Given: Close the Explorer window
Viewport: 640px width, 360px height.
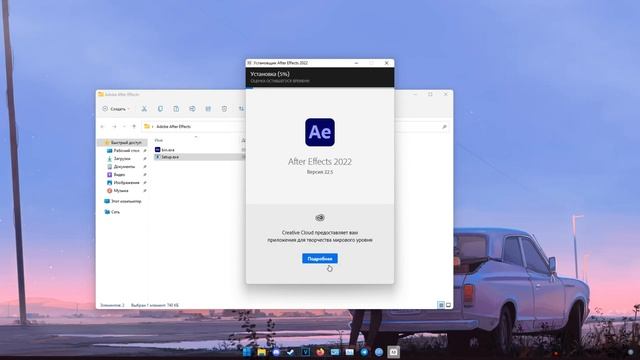Looking at the screenshot, I should [x=445, y=94].
